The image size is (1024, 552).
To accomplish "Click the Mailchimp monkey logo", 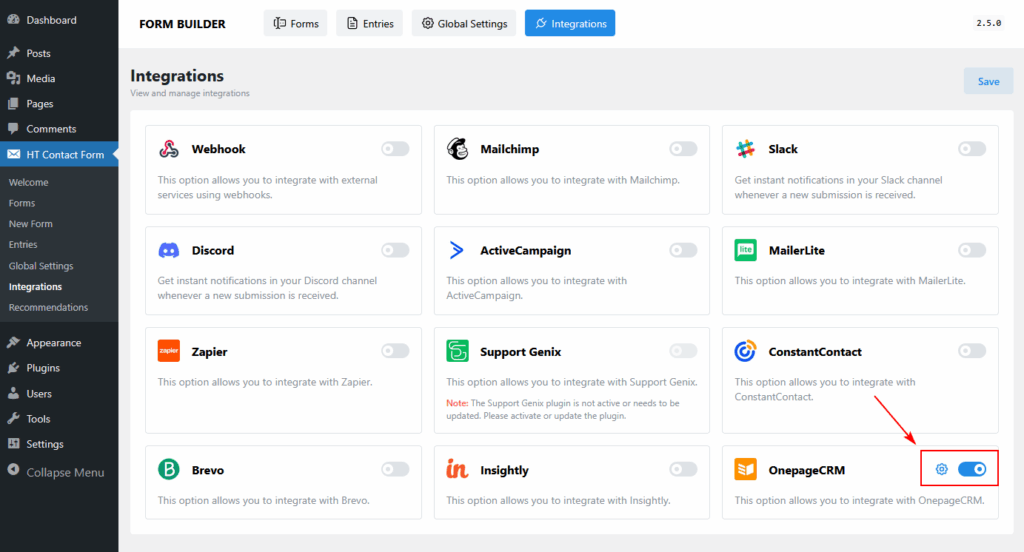I will tap(457, 149).
